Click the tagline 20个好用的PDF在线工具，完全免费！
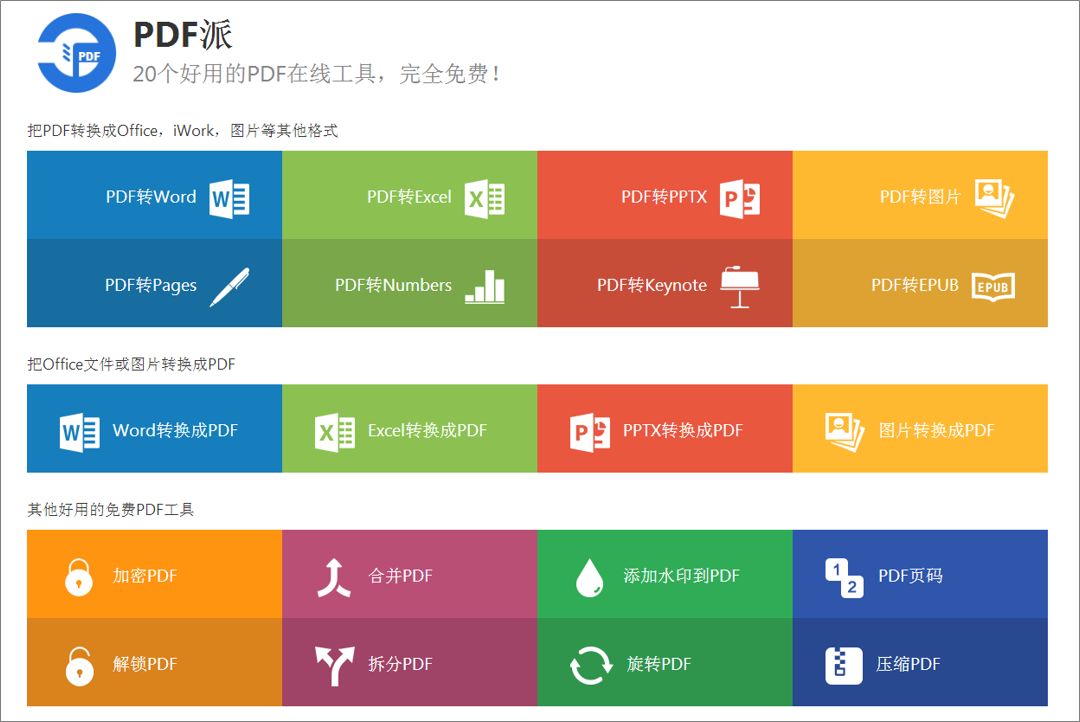 coord(317,74)
